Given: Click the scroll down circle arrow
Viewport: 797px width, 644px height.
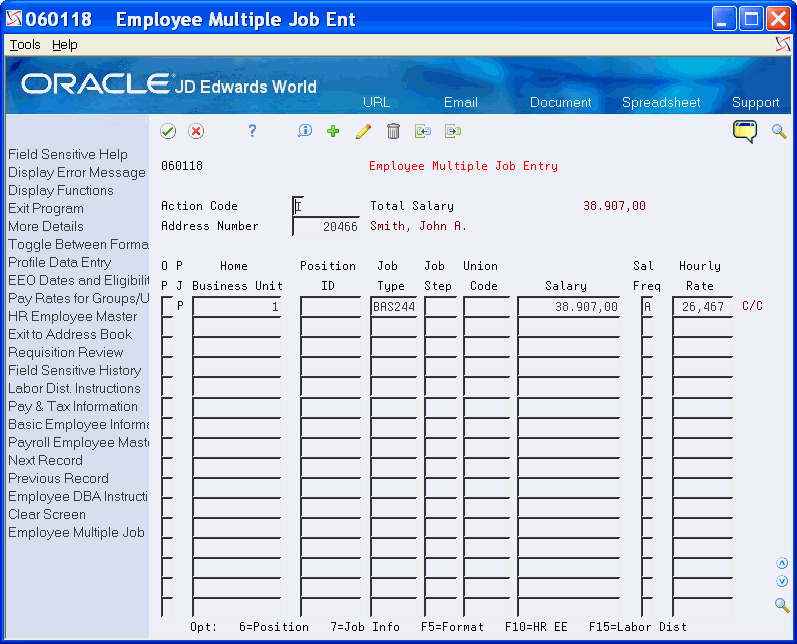Looking at the screenshot, I should coord(782,581).
